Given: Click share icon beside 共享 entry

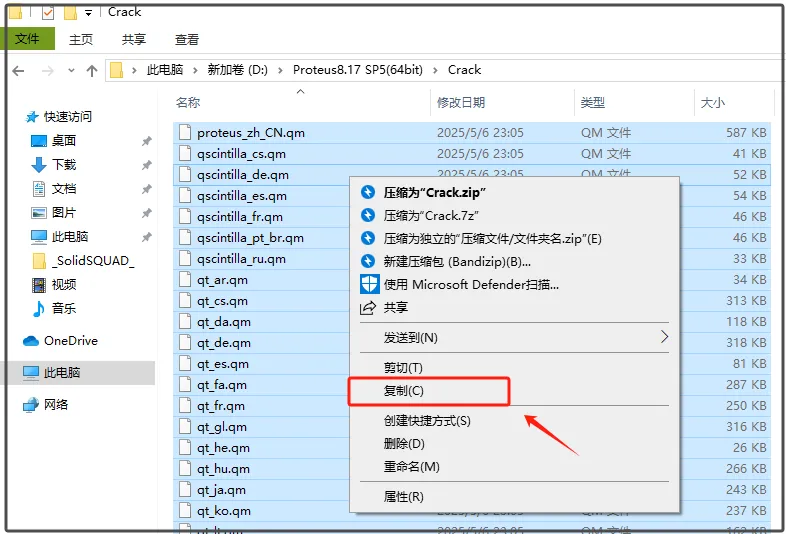Looking at the screenshot, I should click(368, 307).
